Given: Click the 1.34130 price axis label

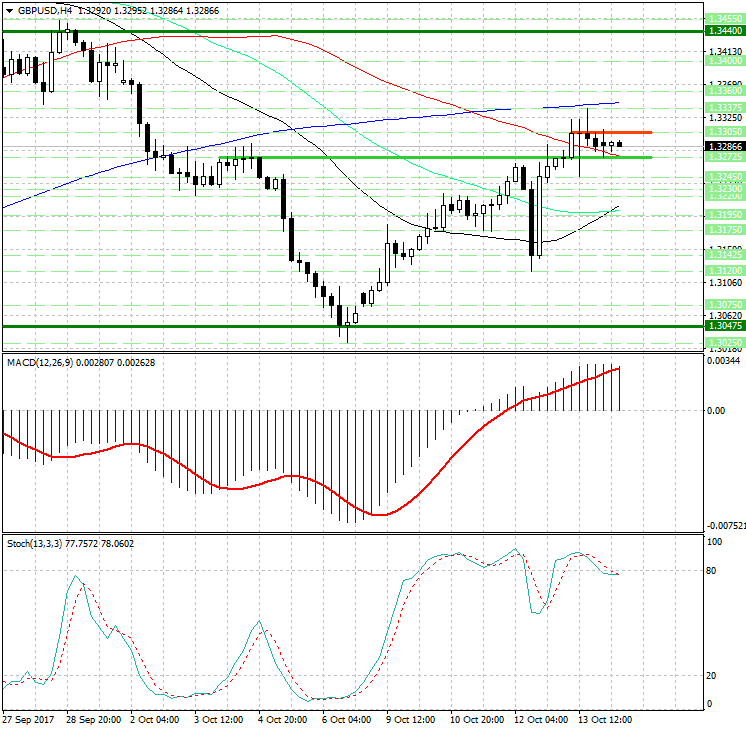Looking at the screenshot, I should point(725,51).
